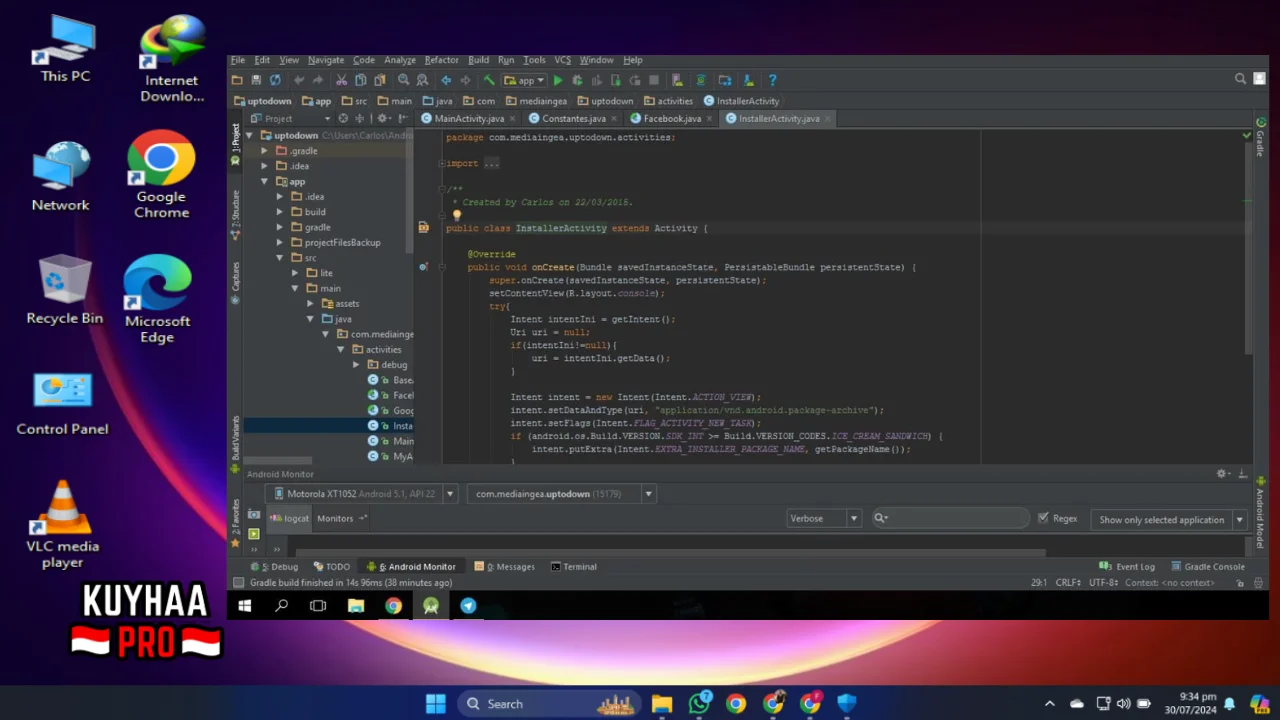Click the Project panel settings gear icon
The width and height of the screenshot is (1280, 720).
coord(382,118)
